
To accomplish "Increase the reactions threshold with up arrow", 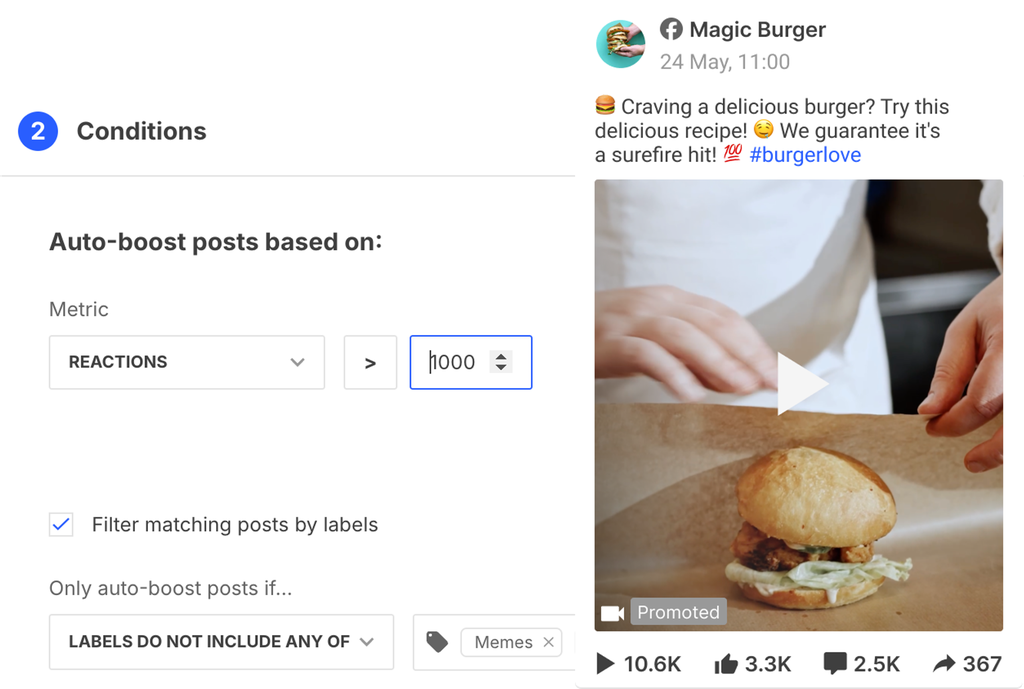I will (501, 357).
